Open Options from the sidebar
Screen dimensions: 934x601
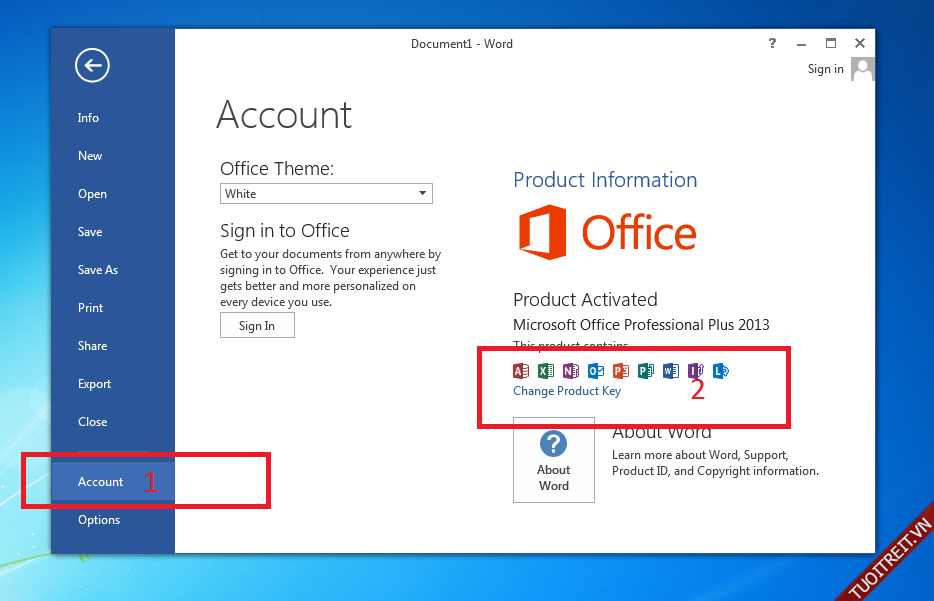click(99, 520)
